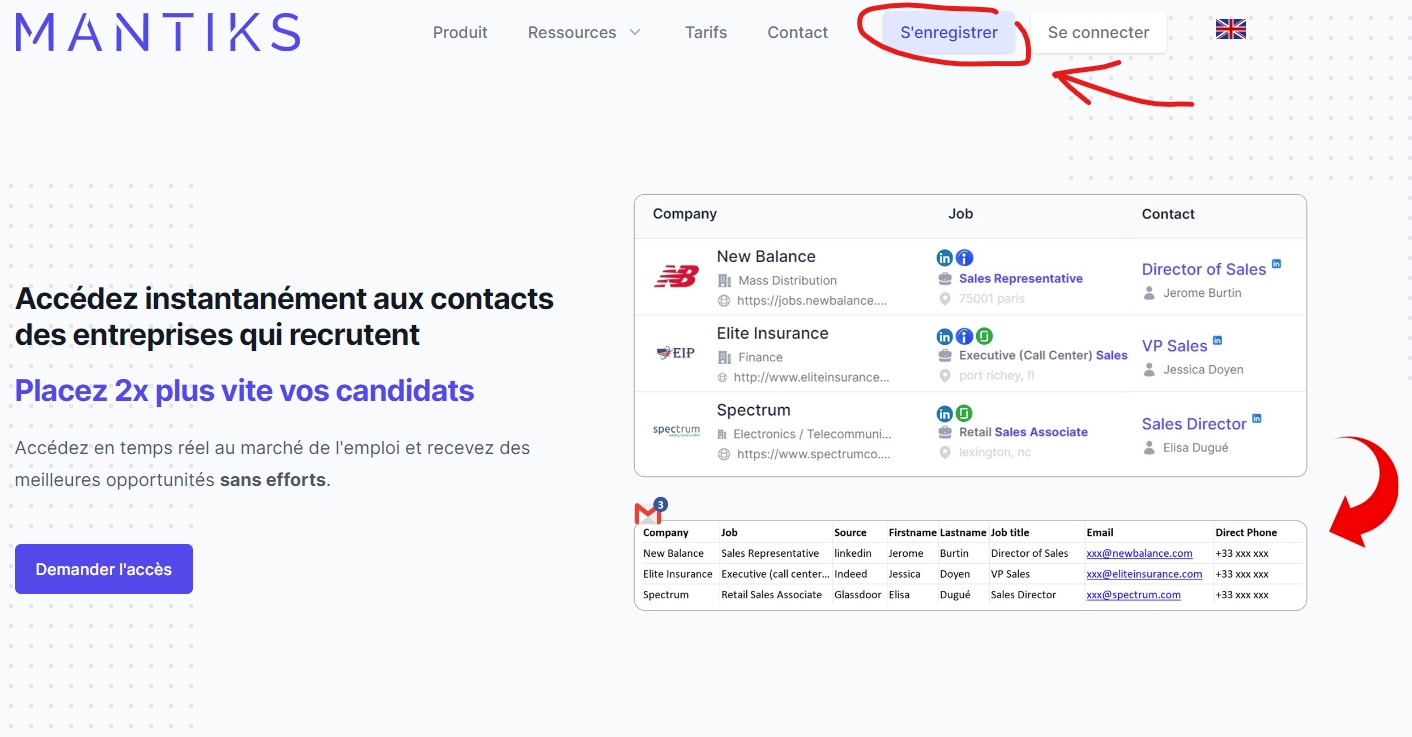Click the 'Contact' column header in table
Image resolution: width=1412 pixels, height=737 pixels.
[1168, 214]
